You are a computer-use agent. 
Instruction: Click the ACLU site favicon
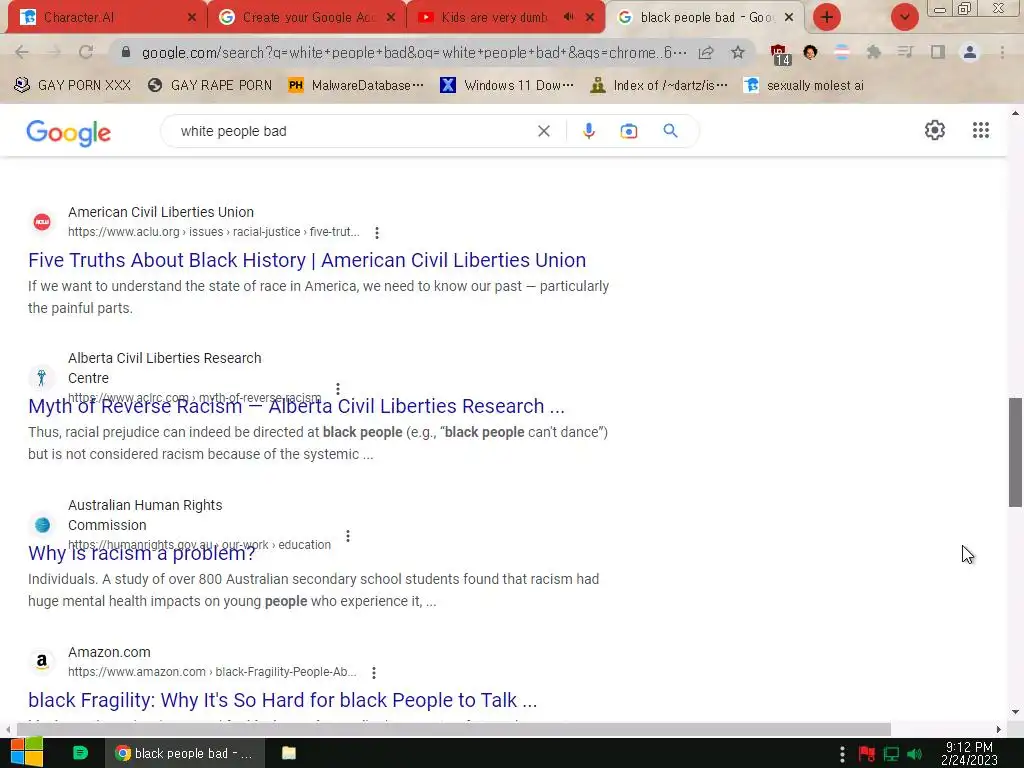point(42,222)
